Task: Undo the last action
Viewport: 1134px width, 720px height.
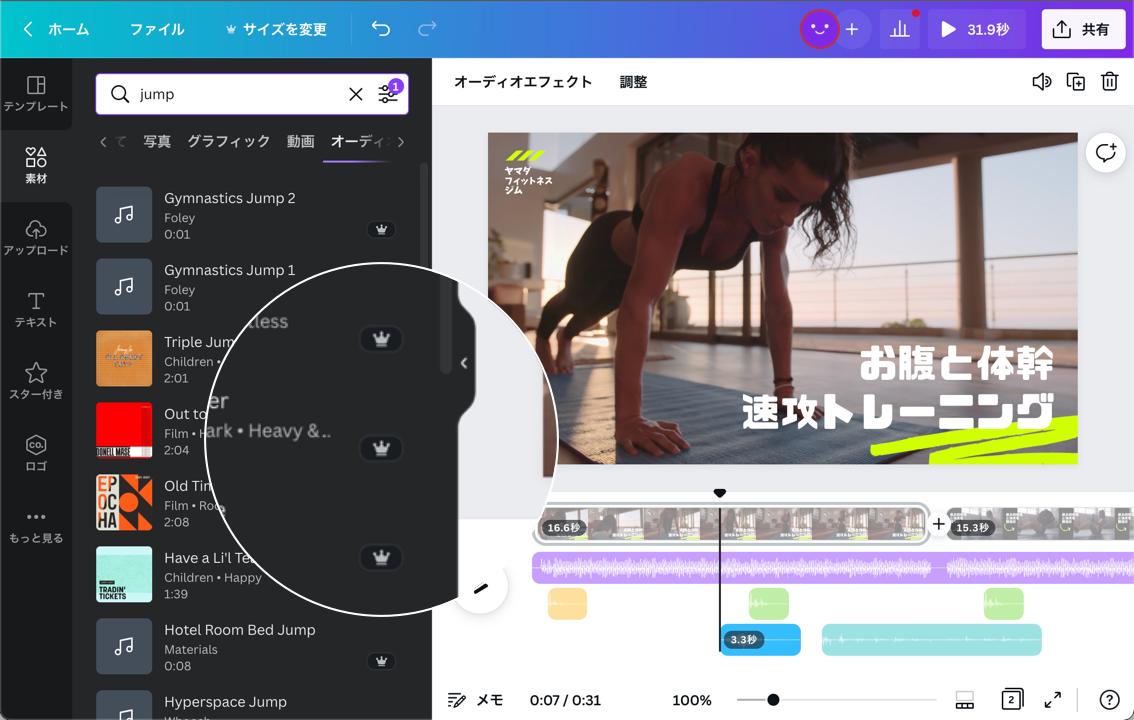Action: 381,29
